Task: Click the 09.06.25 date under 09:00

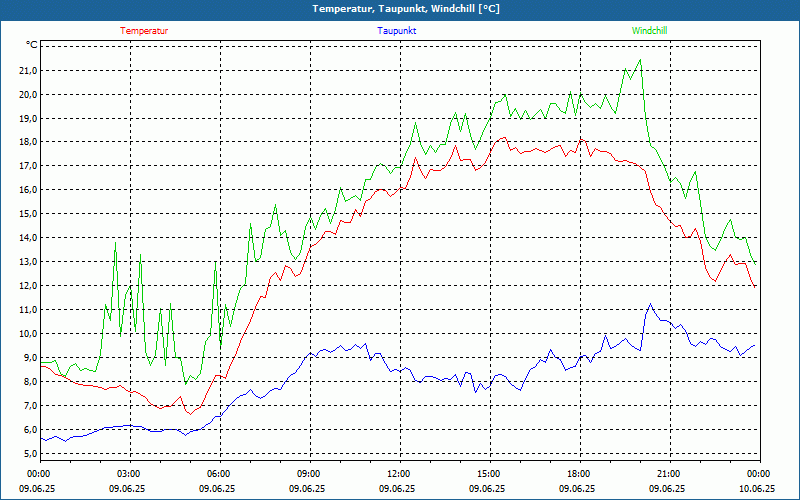Action: [308, 488]
